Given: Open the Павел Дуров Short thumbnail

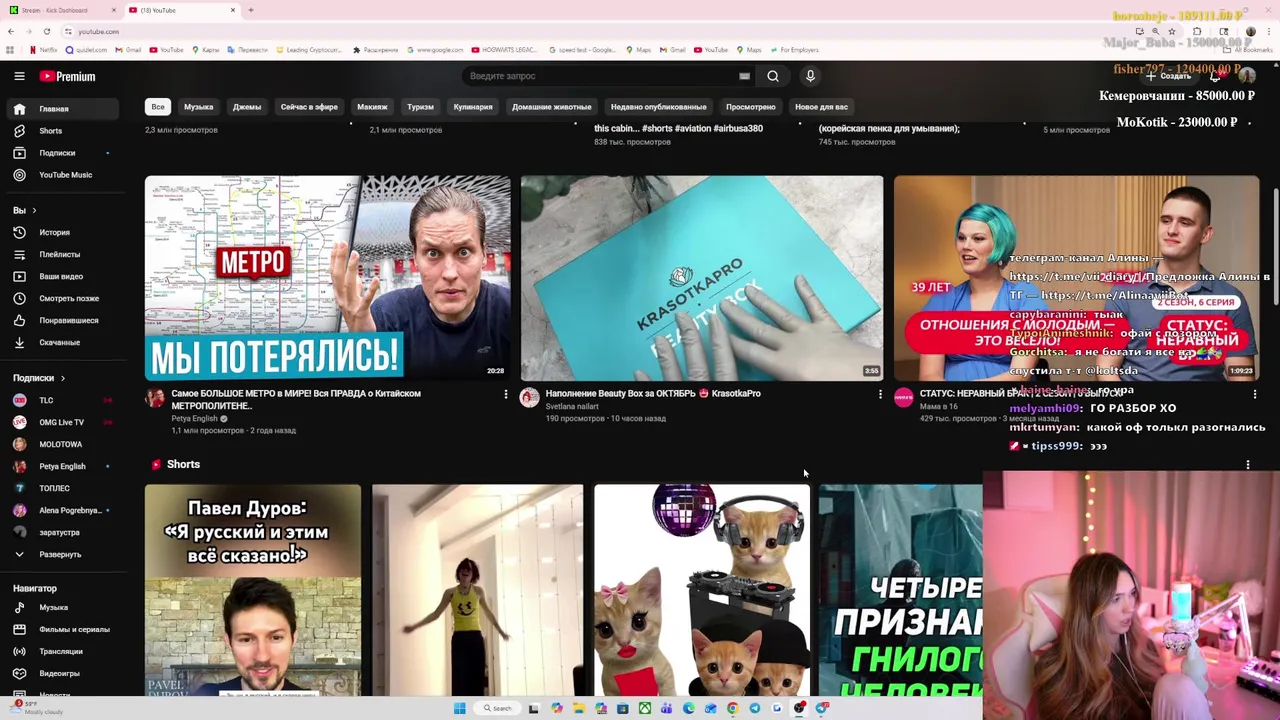Looking at the screenshot, I should [x=253, y=590].
